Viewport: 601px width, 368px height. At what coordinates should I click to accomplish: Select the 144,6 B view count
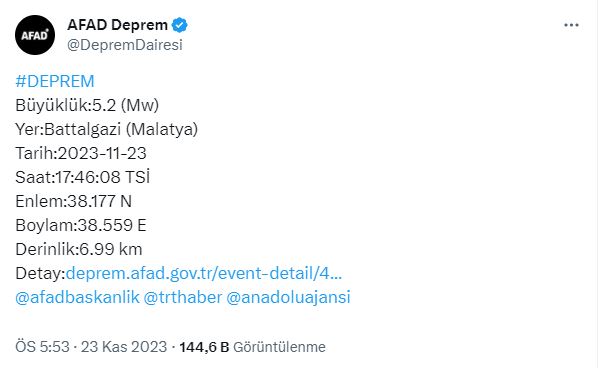click(x=204, y=347)
